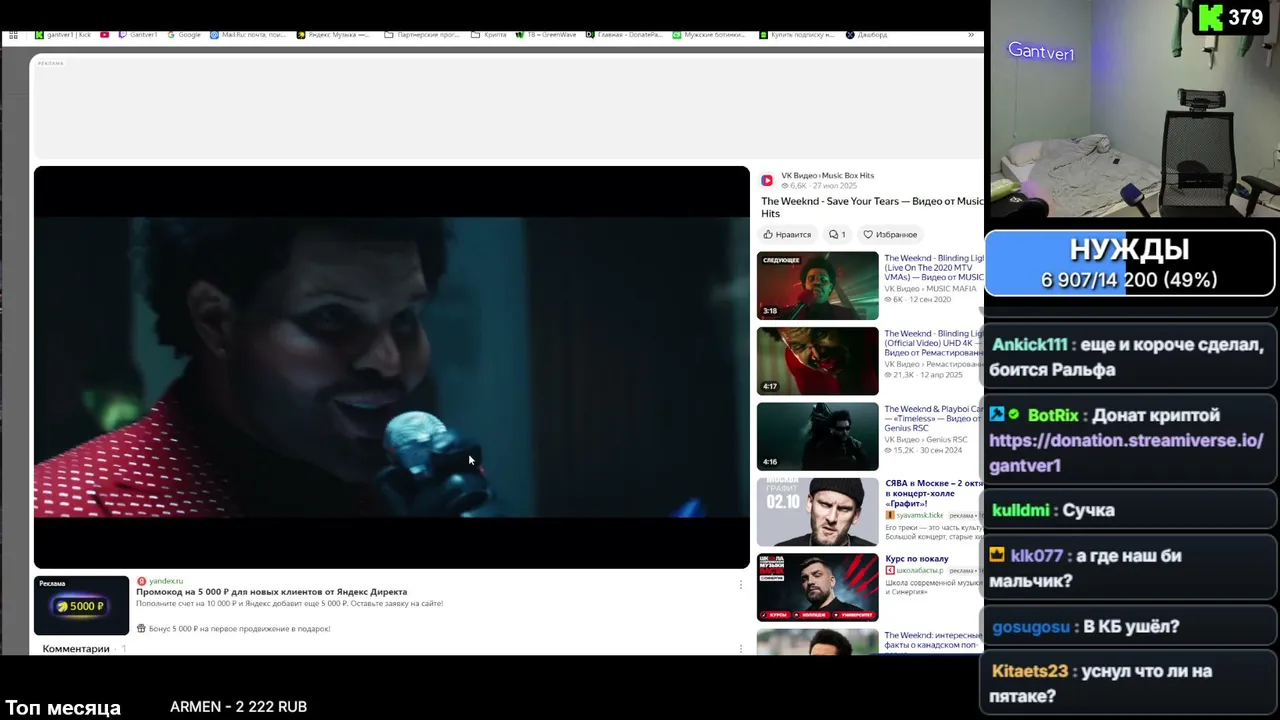
Task: Open the GreenWave bookmark
Action: coord(546,35)
